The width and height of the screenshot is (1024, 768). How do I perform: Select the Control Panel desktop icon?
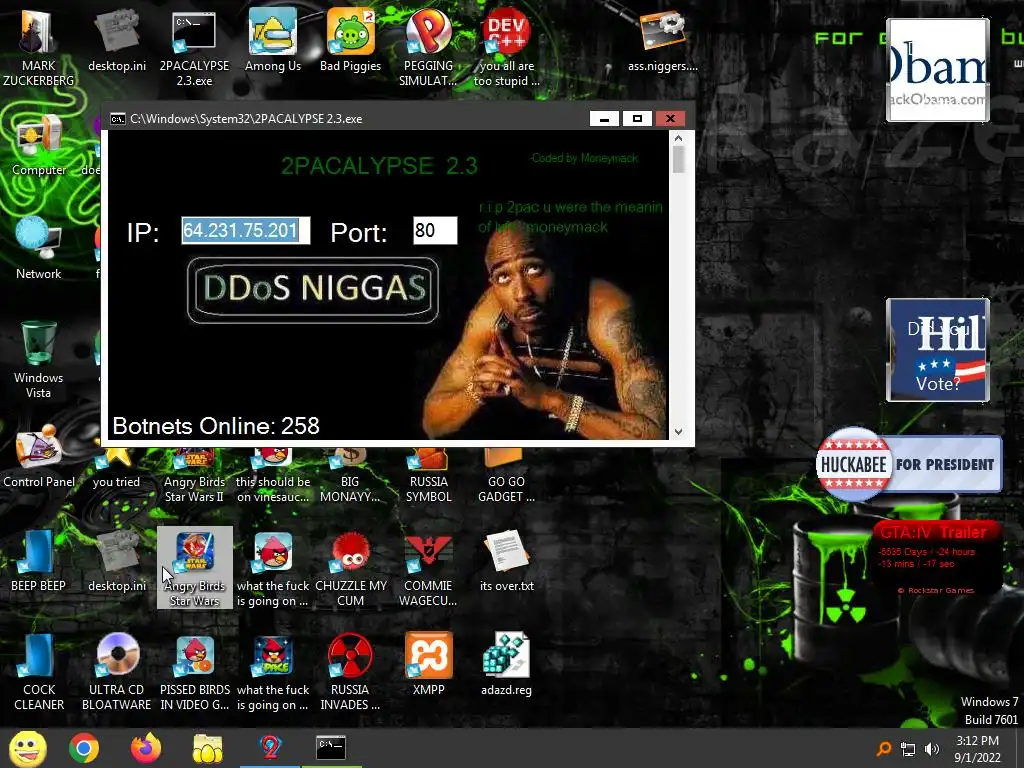tap(39, 457)
